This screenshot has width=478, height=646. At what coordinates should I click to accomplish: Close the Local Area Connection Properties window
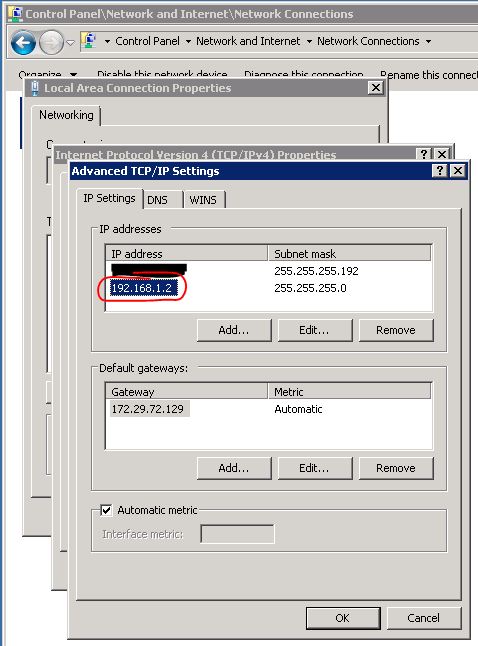pyautogui.click(x=375, y=87)
